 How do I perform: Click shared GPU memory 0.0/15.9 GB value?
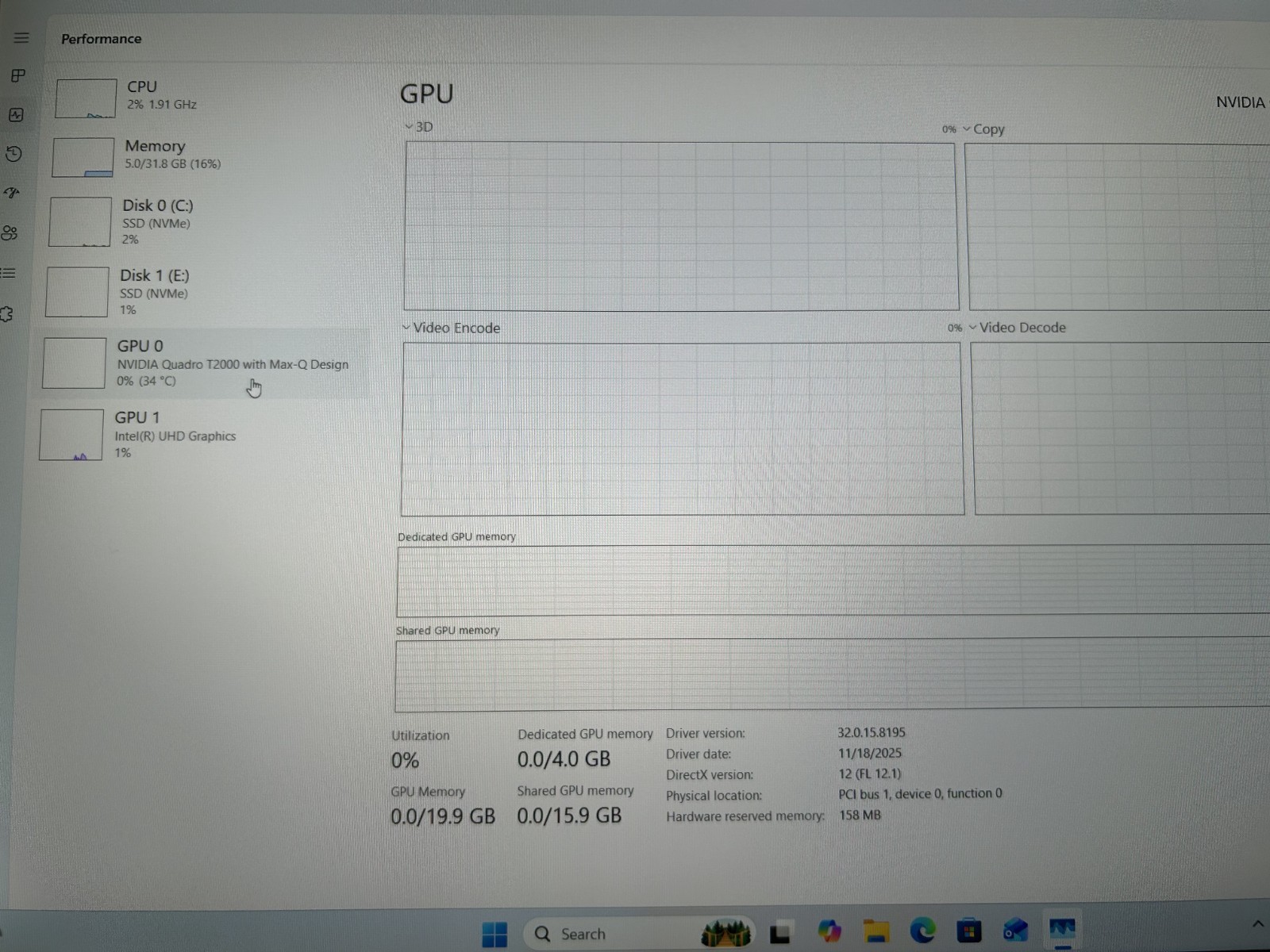[569, 816]
